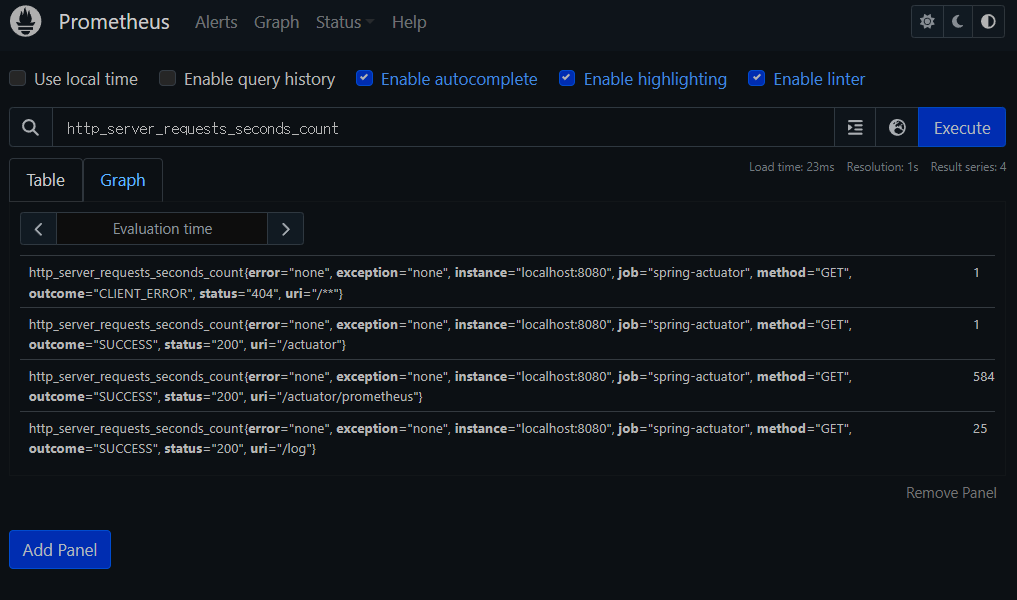Enable query history checkbox
Screen dimensions: 1017x600
(167, 78)
